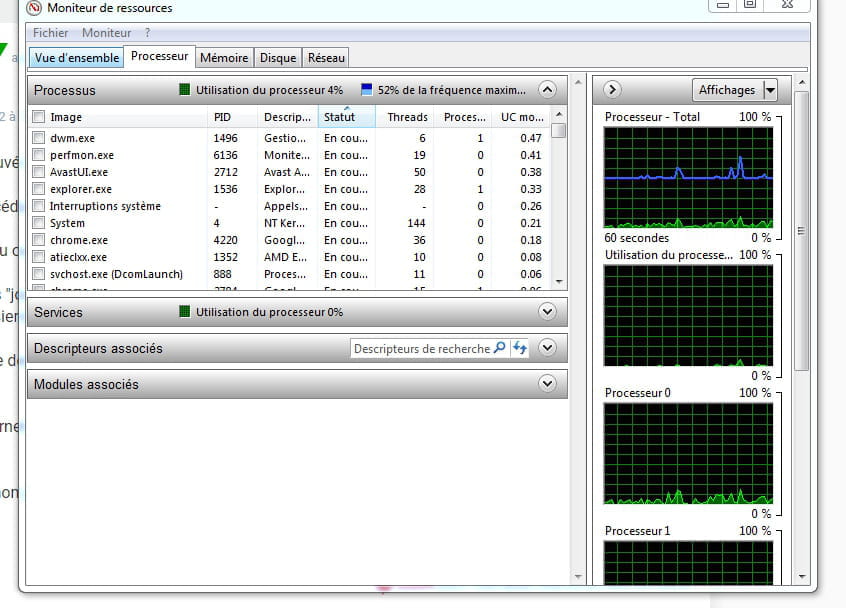Click the refresh arrows icon beside search
This screenshot has height=608, width=846.
(x=520, y=348)
